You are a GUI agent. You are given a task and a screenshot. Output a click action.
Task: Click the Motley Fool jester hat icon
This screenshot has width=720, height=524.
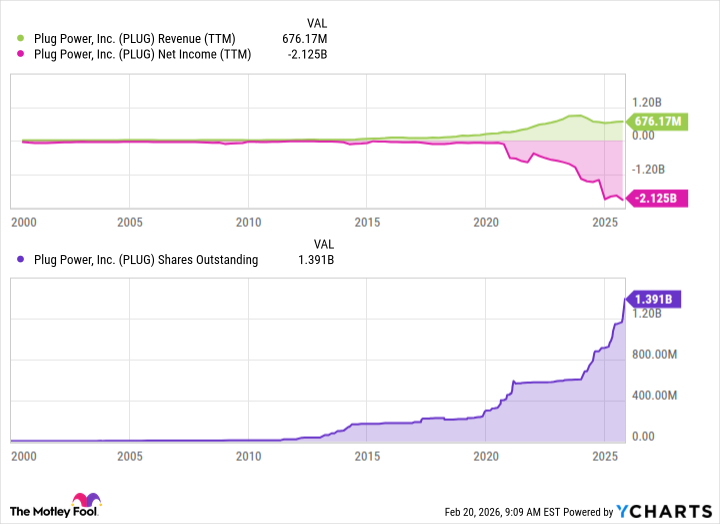click(83, 503)
